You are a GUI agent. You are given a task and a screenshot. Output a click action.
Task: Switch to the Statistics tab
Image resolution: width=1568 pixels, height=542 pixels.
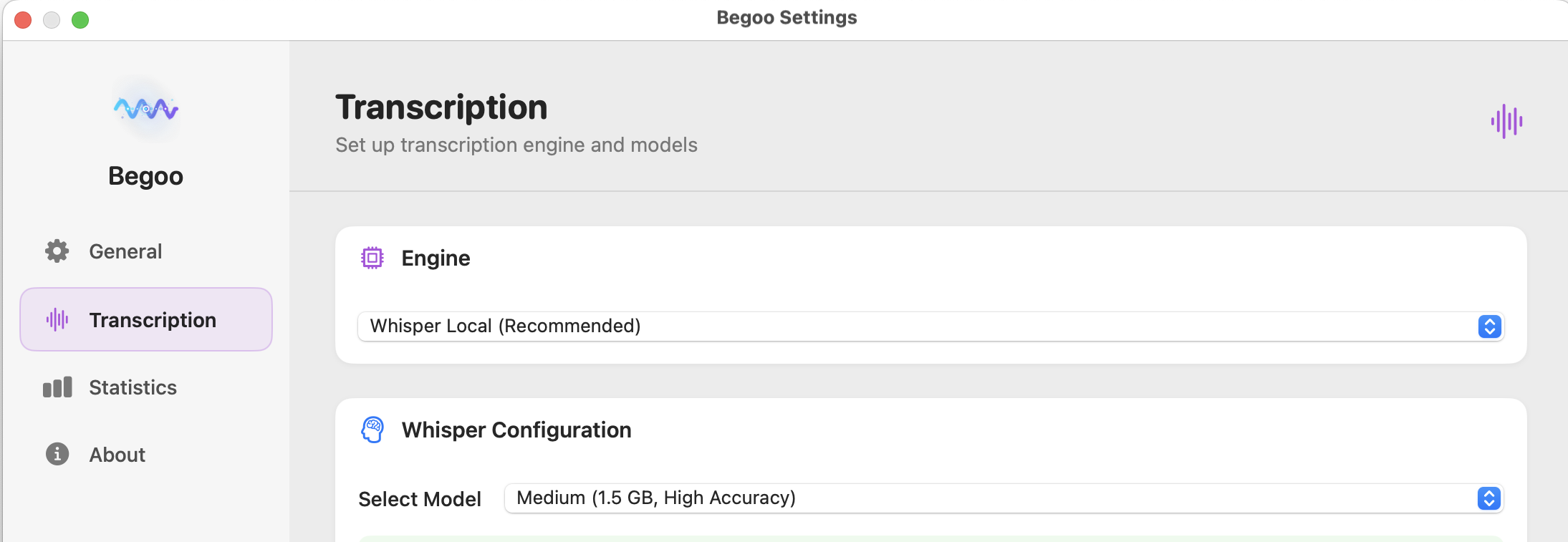146,387
